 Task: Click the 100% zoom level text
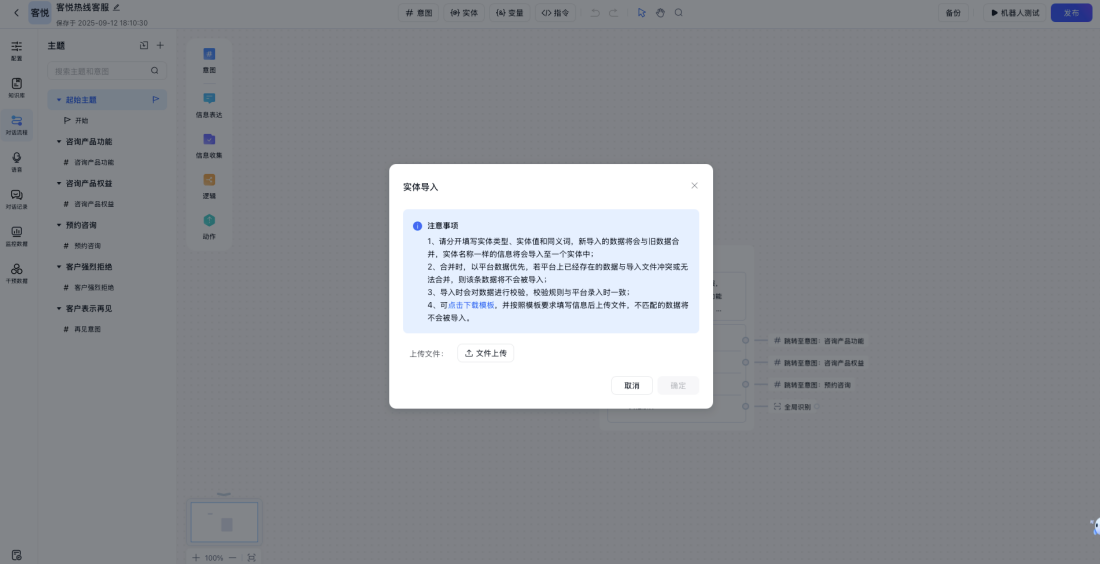pos(214,558)
